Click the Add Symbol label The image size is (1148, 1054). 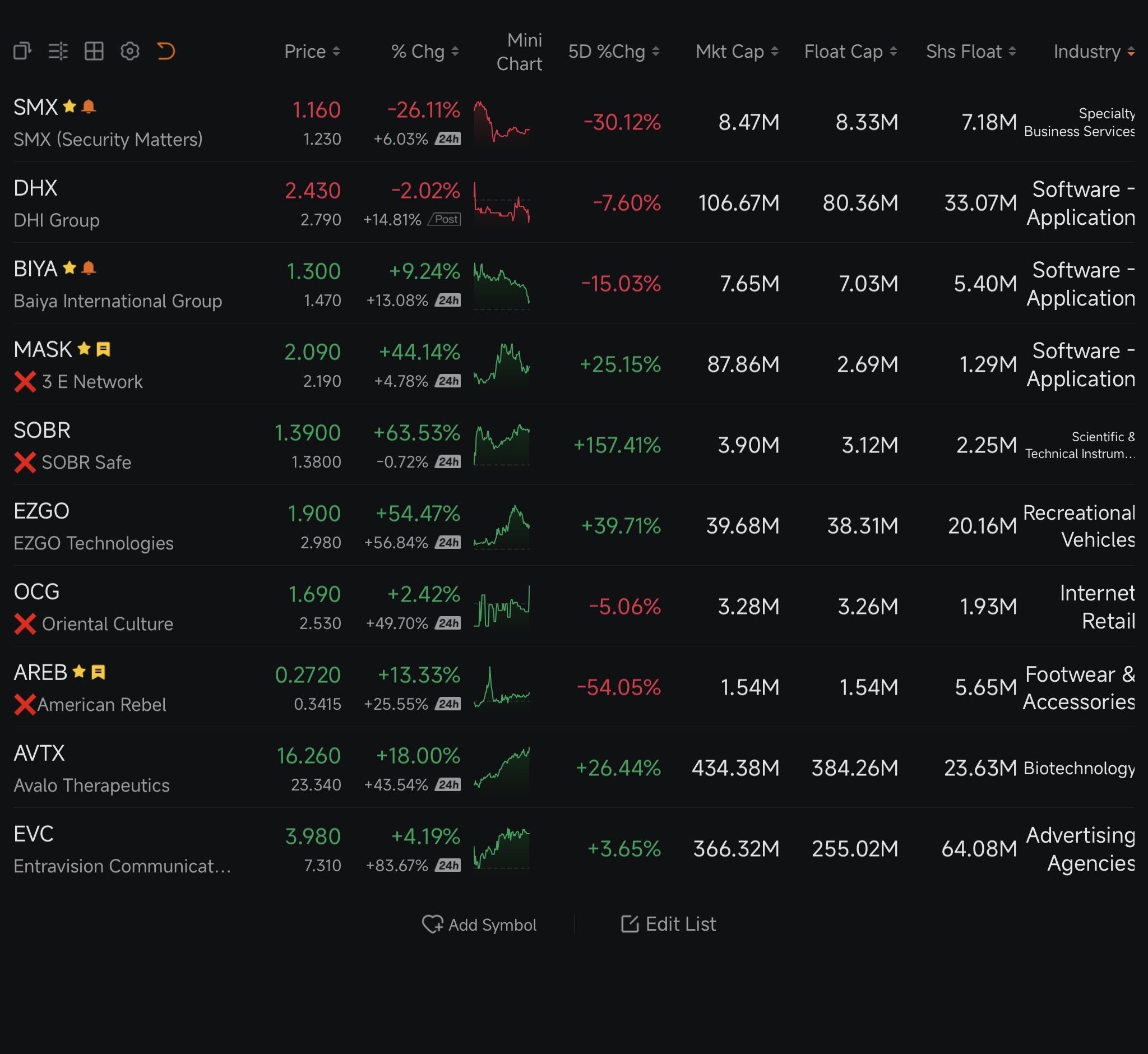coord(492,925)
